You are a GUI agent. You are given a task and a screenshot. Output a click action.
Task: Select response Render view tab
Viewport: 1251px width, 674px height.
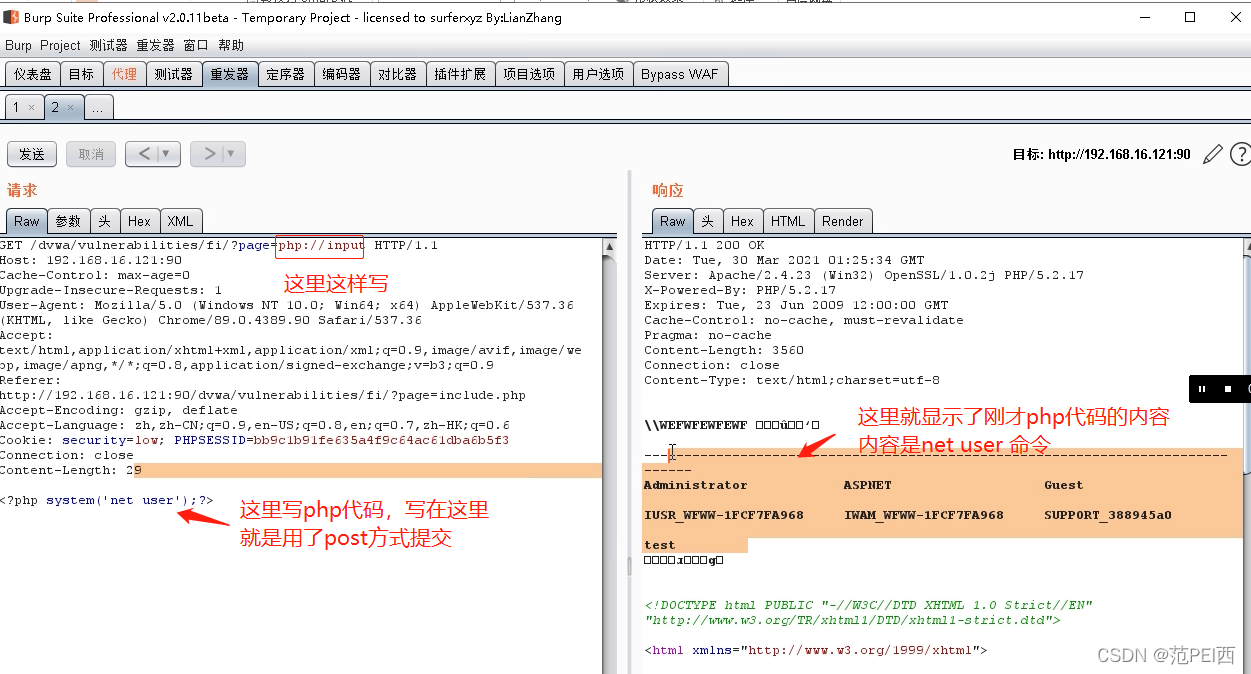point(843,221)
